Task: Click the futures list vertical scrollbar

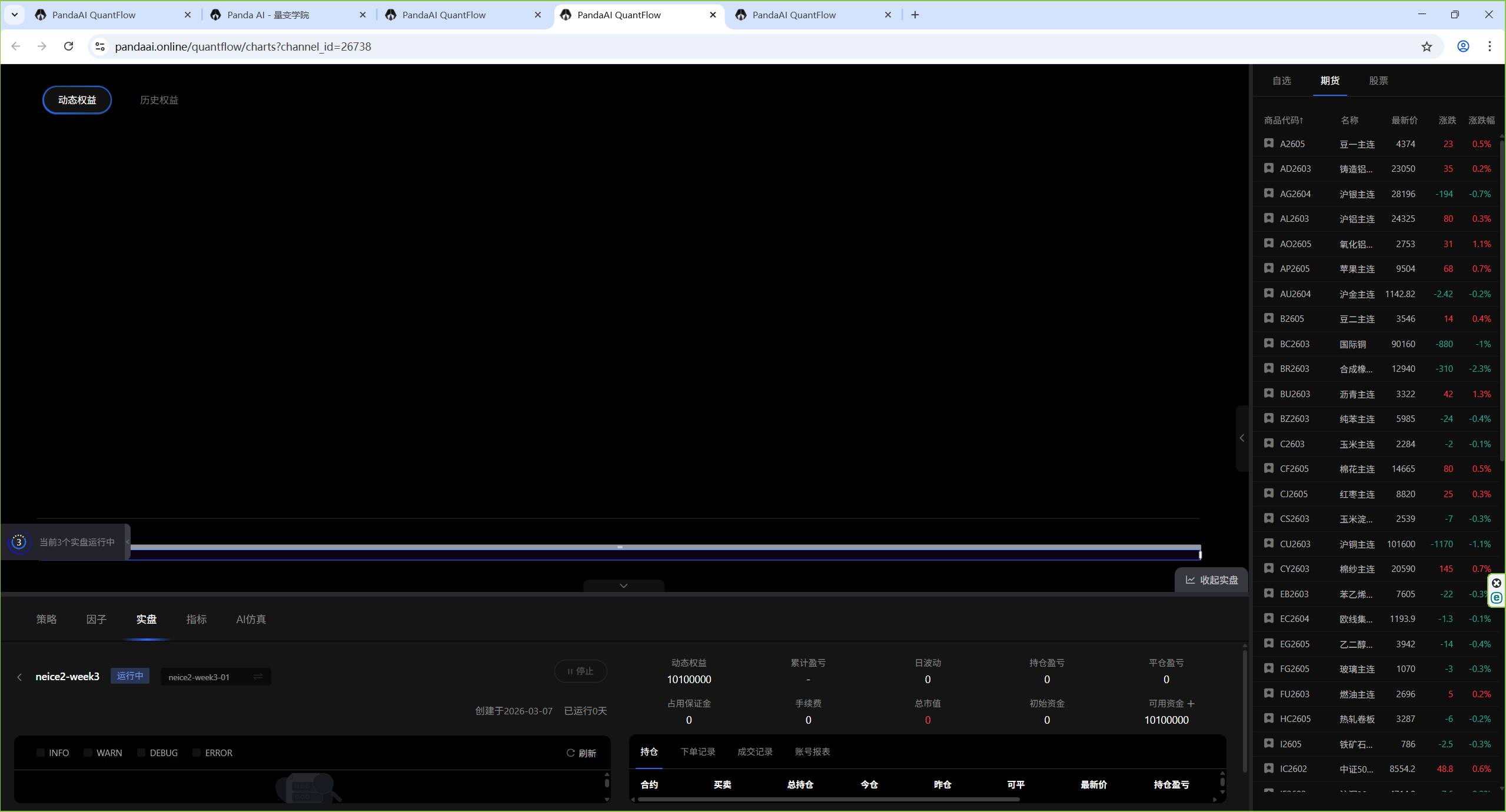Action: point(1502,300)
